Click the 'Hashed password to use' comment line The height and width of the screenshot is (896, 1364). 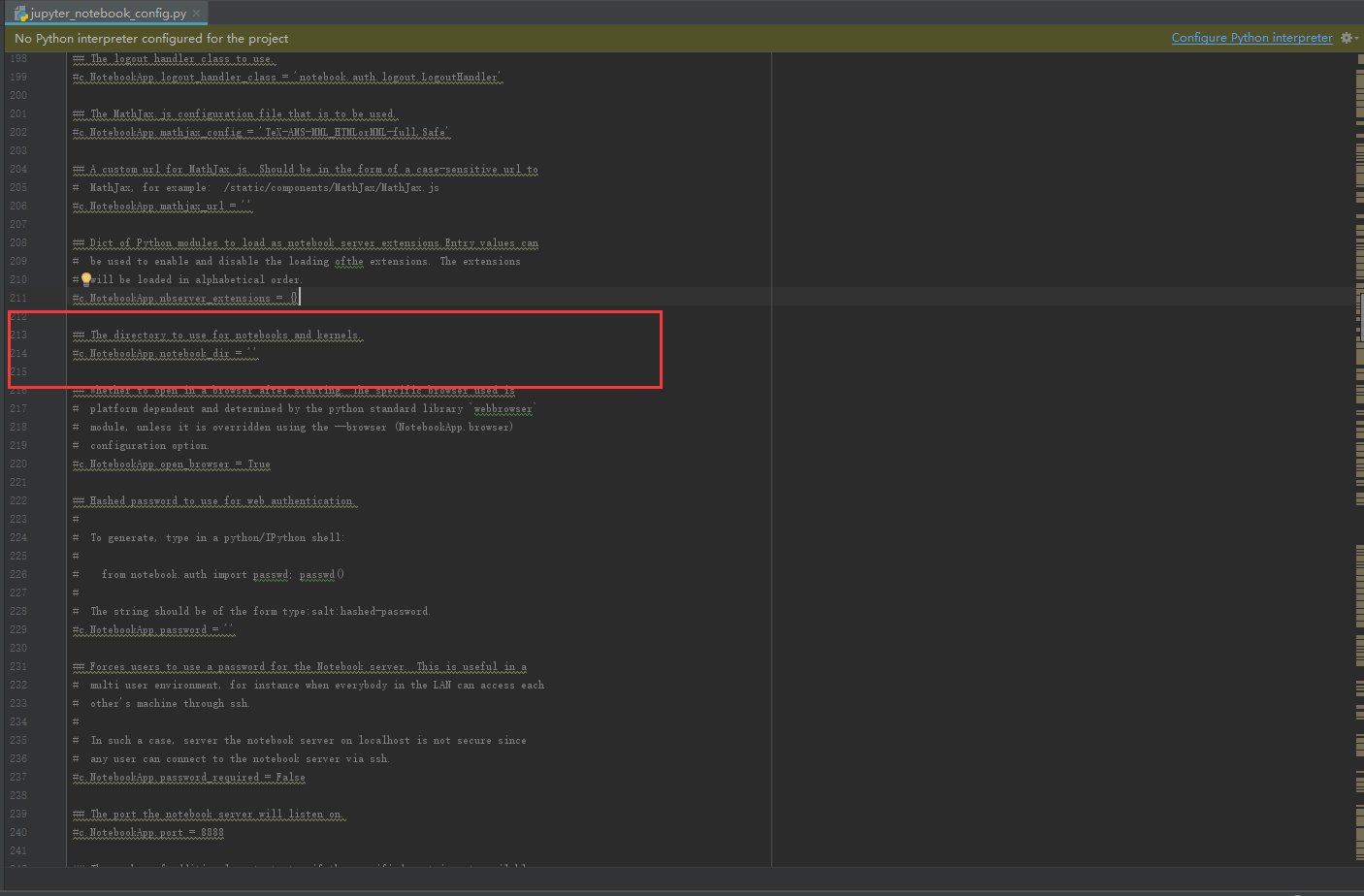click(214, 500)
